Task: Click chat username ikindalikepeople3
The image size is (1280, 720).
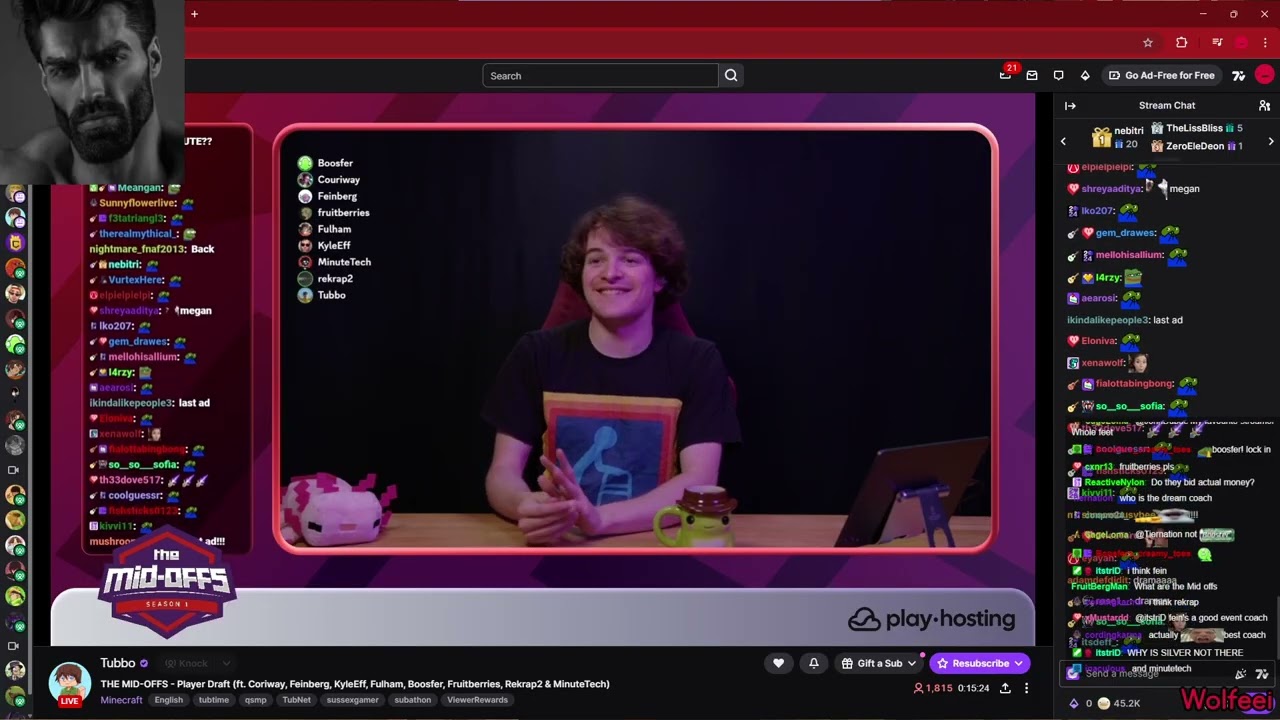Action: (x=1108, y=320)
